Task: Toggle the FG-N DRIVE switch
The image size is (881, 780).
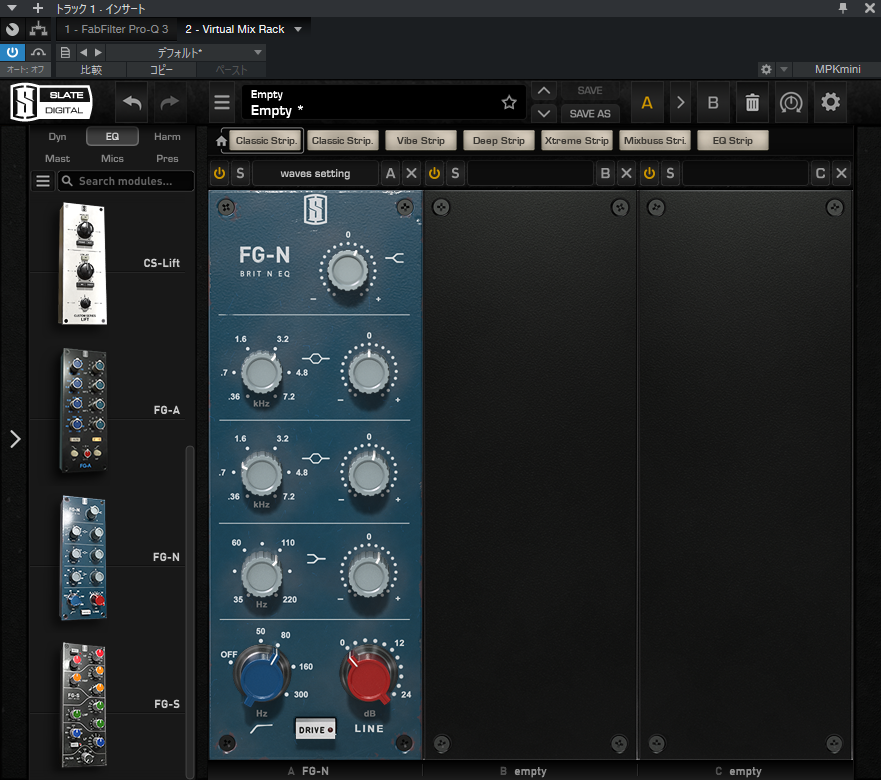Action: [x=316, y=729]
